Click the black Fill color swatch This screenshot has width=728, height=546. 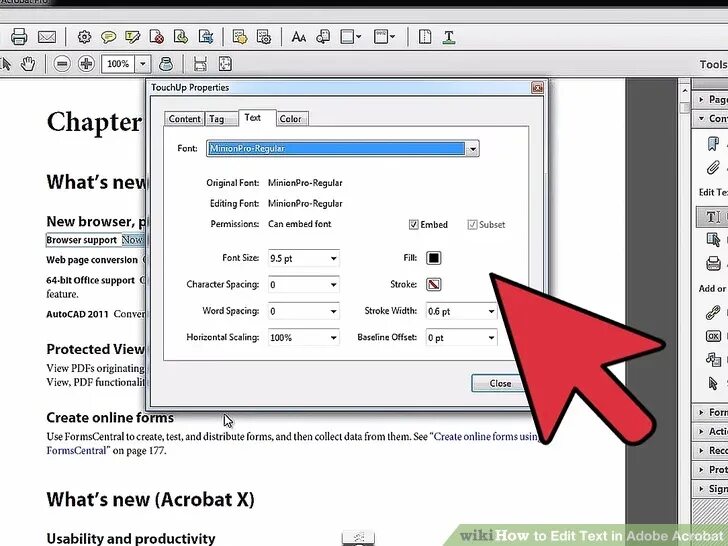coord(434,258)
